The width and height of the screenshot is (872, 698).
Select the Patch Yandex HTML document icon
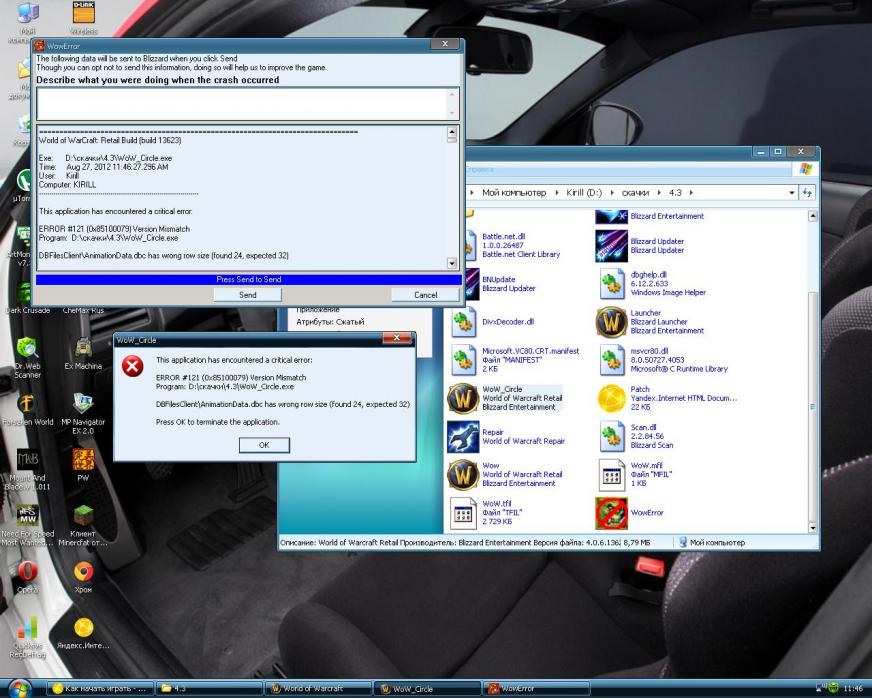tap(611, 398)
